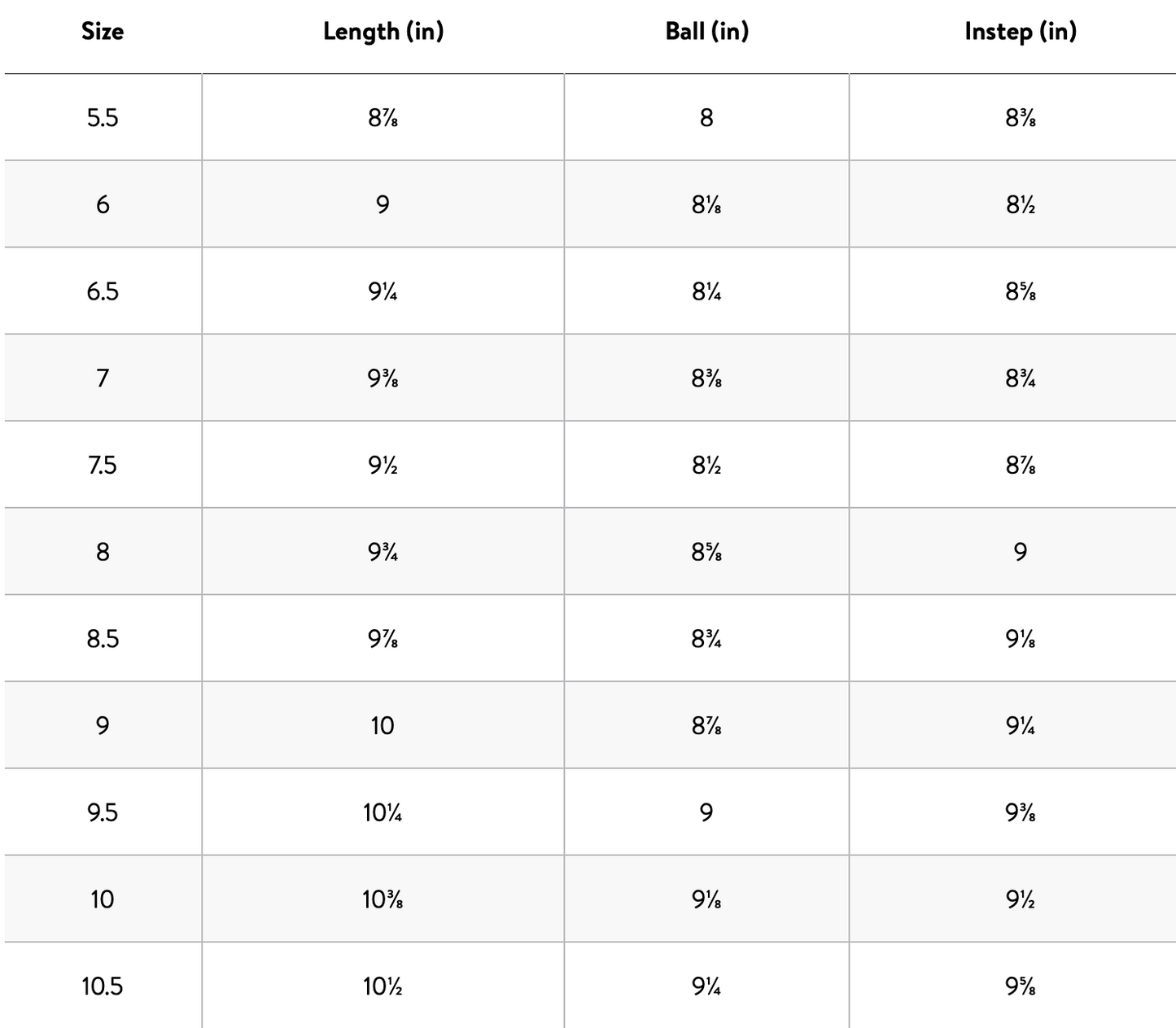Select the size 10.5 row label
The height and width of the screenshot is (1028, 1176).
click(103, 986)
